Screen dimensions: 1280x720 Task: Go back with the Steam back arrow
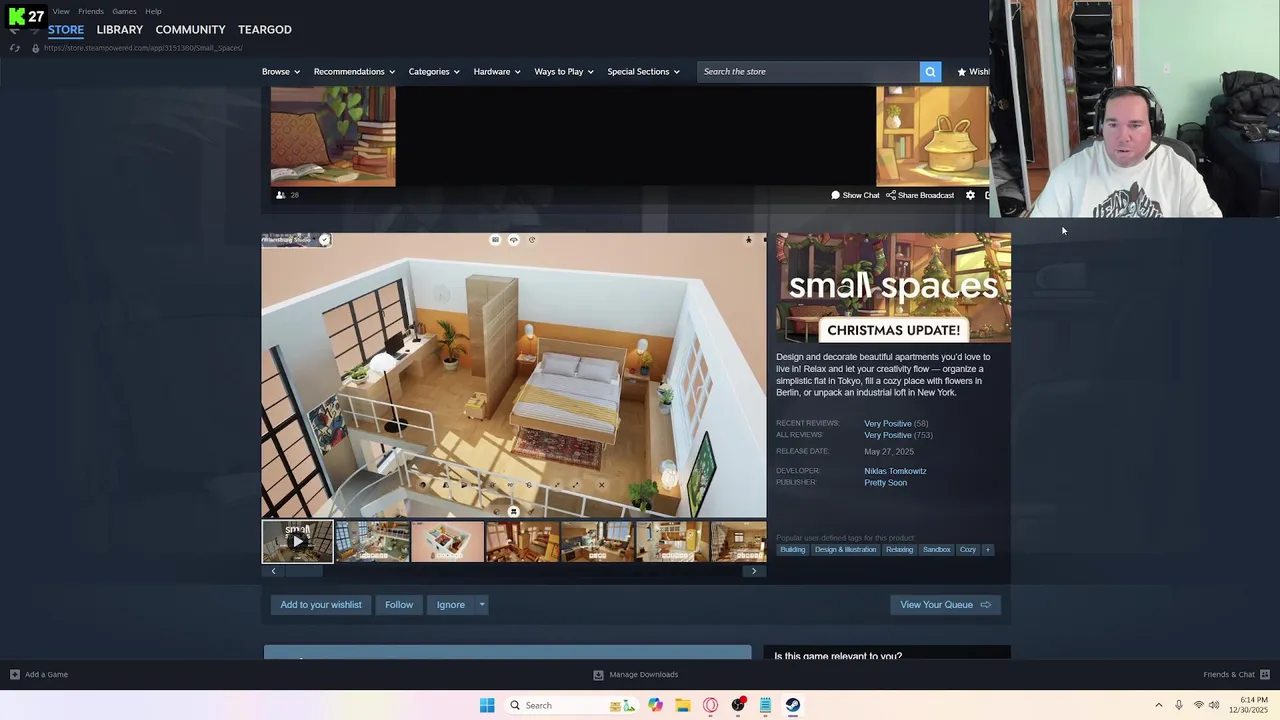pyautogui.click(x=15, y=31)
